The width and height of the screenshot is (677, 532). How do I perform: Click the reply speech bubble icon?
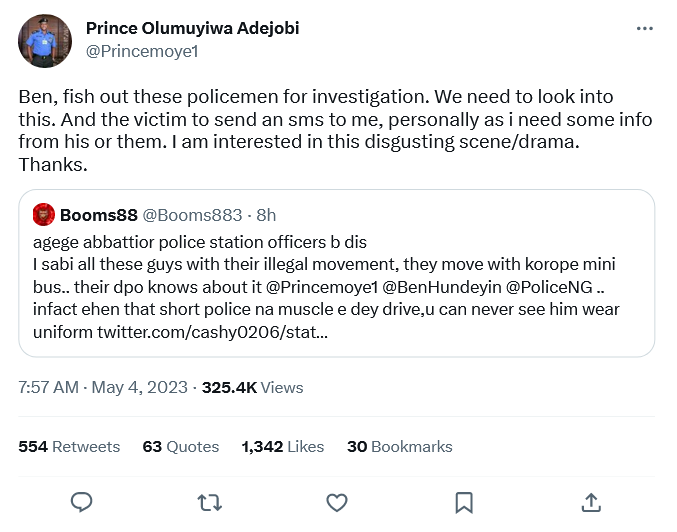[x=83, y=501]
